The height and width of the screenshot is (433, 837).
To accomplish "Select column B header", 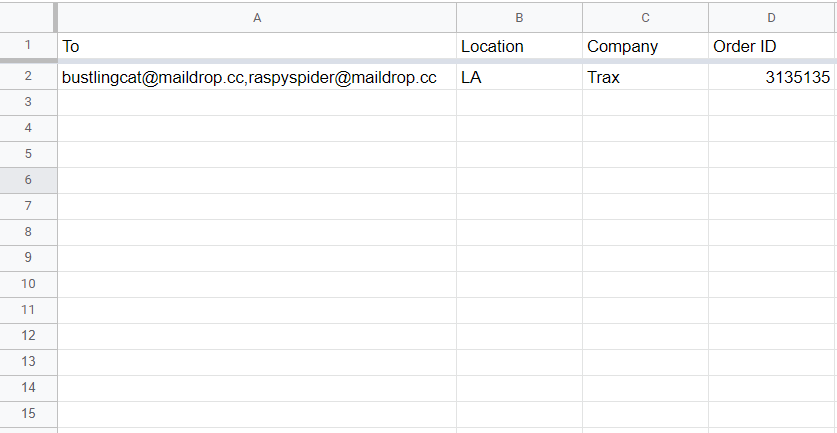I will (x=519, y=17).
